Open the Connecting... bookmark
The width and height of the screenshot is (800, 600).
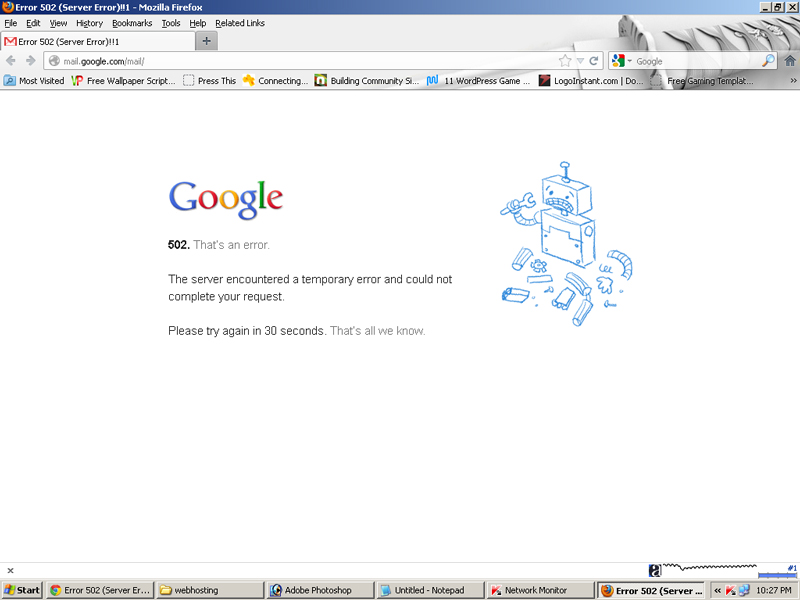[x=276, y=81]
